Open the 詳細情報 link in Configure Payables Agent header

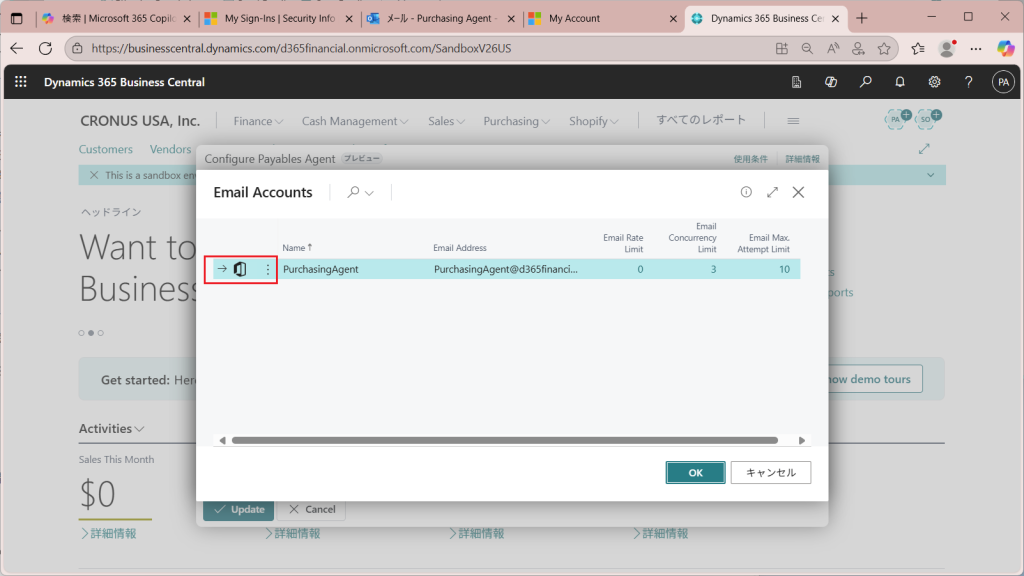[x=802, y=159]
